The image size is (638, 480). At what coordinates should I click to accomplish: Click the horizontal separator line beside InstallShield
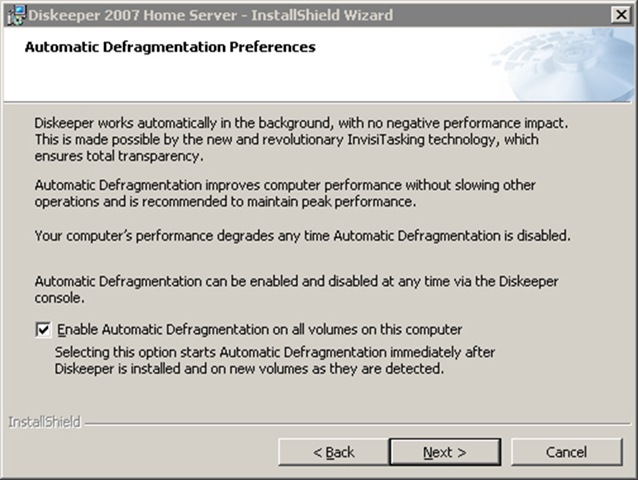click(x=357, y=423)
